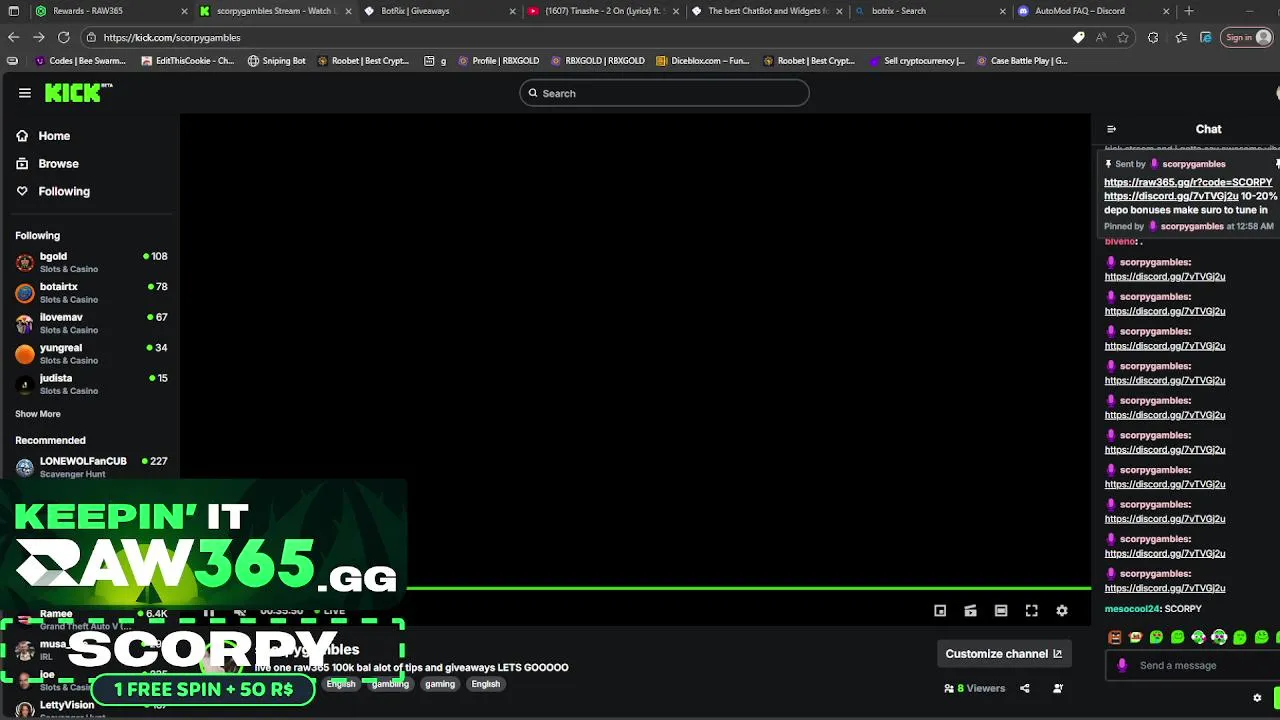Open Case Battle Play bookmark

point(1021,61)
